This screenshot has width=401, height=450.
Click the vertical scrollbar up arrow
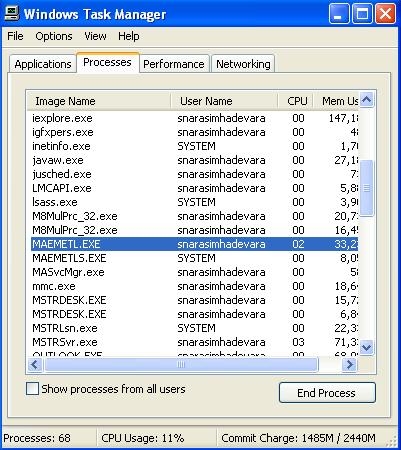point(367,100)
